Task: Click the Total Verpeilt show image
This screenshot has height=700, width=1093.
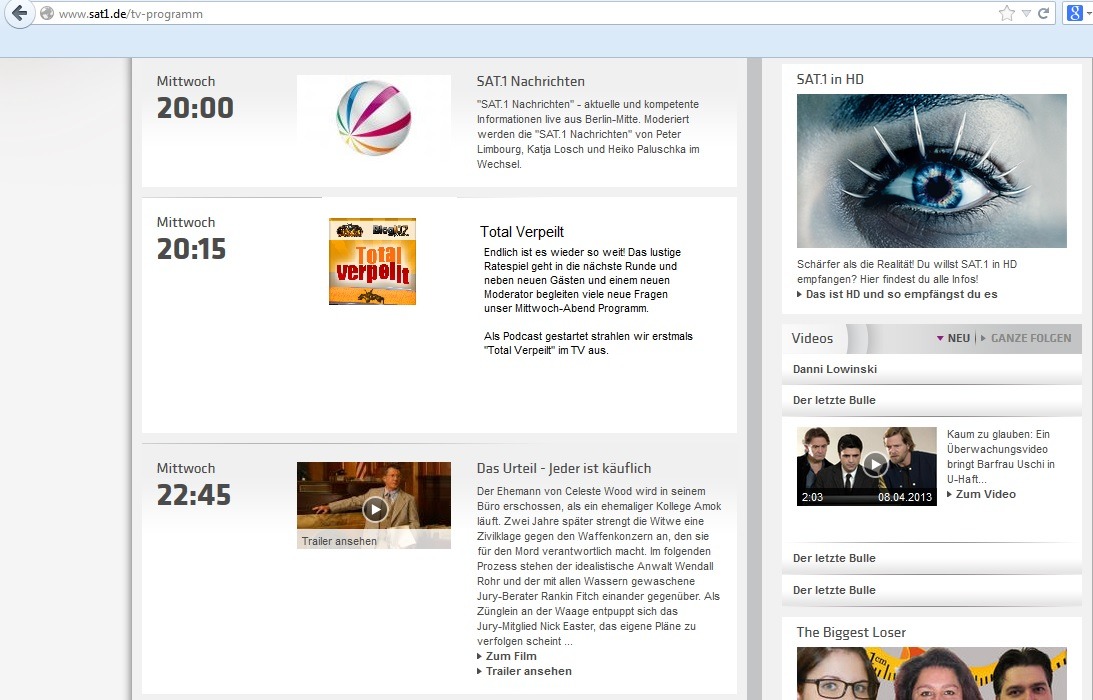Action: click(372, 261)
